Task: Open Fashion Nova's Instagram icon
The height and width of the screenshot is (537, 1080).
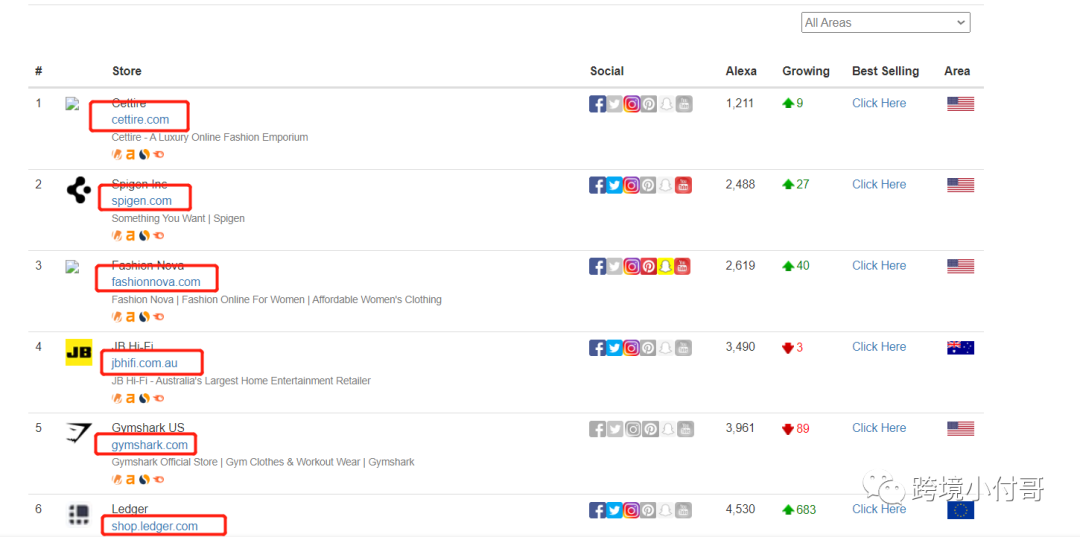Action: point(632,266)
